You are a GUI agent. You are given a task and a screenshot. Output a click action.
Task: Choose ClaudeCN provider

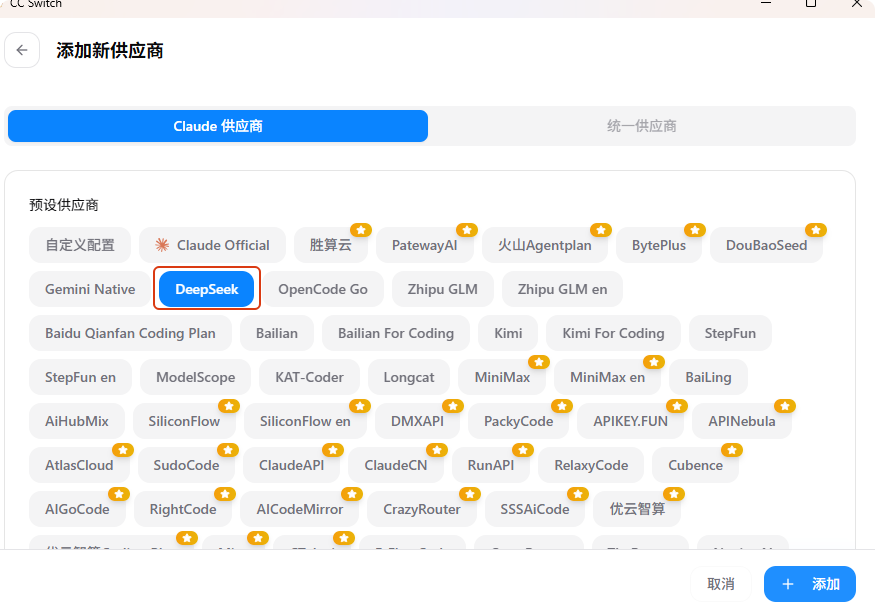click(396, 465)
